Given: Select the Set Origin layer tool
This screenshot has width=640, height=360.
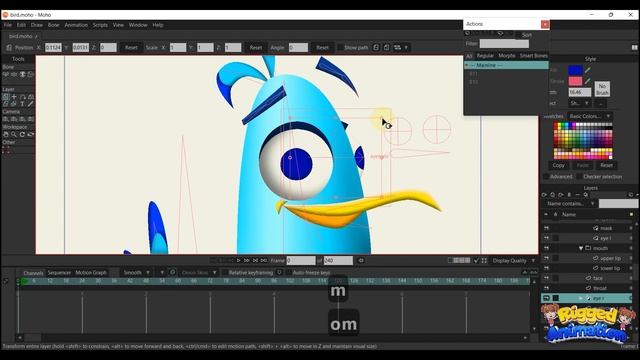Looking at the screenshot, I should pyautogui.click(x=14, y=97).
